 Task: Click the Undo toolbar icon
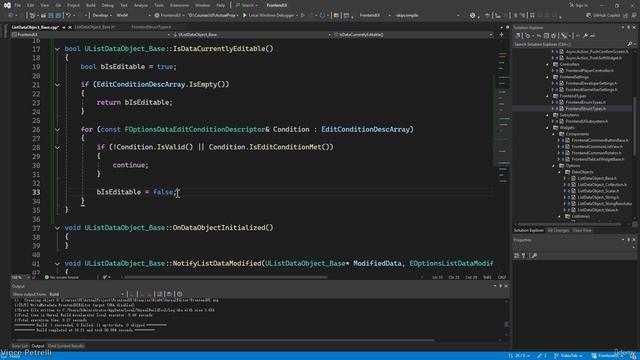(x=68, y=16)
